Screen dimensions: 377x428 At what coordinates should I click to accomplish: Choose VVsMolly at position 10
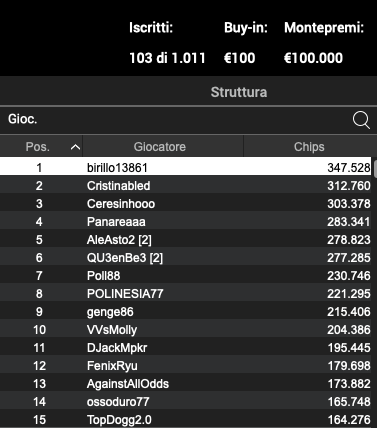(185, 330)
